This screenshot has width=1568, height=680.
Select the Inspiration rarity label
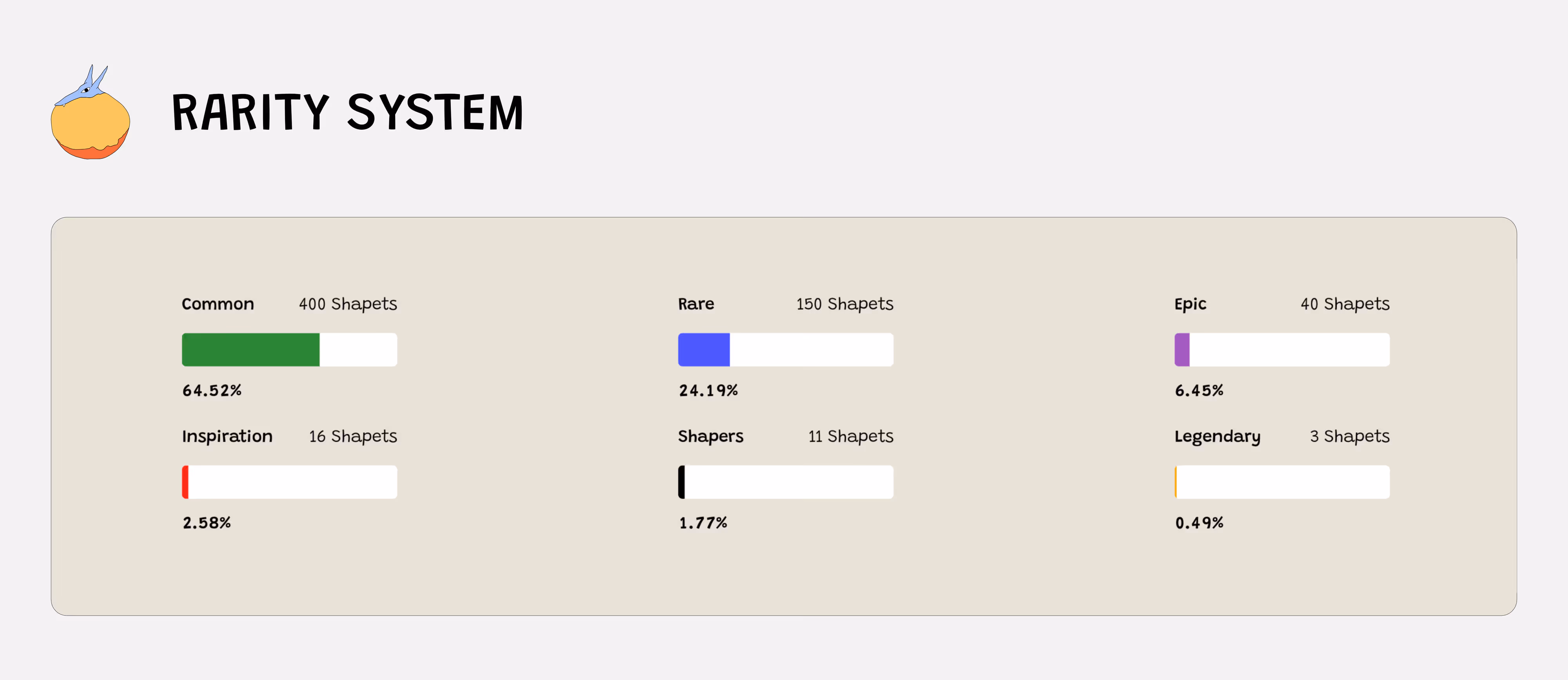(227, 437)
